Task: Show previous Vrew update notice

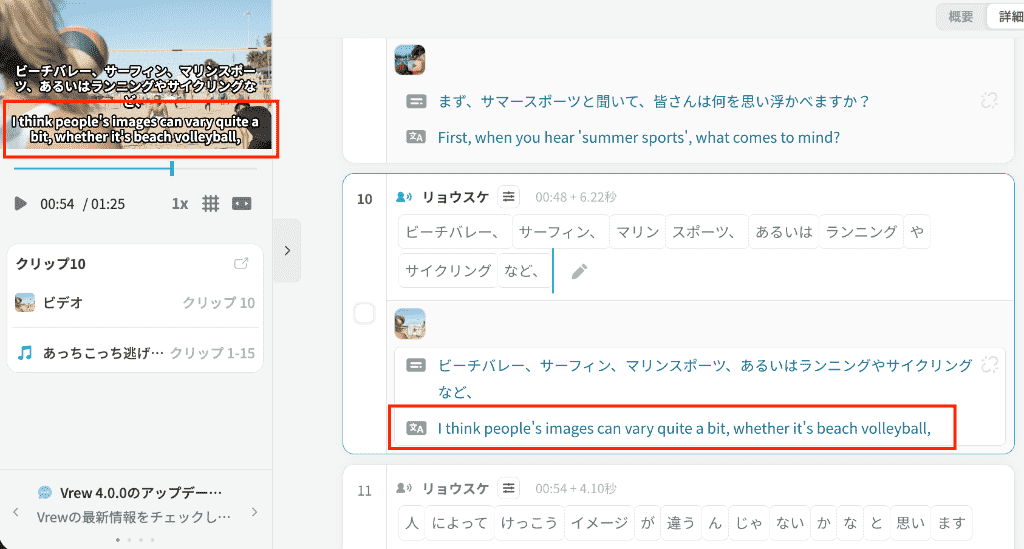Action: pos(16,512)
